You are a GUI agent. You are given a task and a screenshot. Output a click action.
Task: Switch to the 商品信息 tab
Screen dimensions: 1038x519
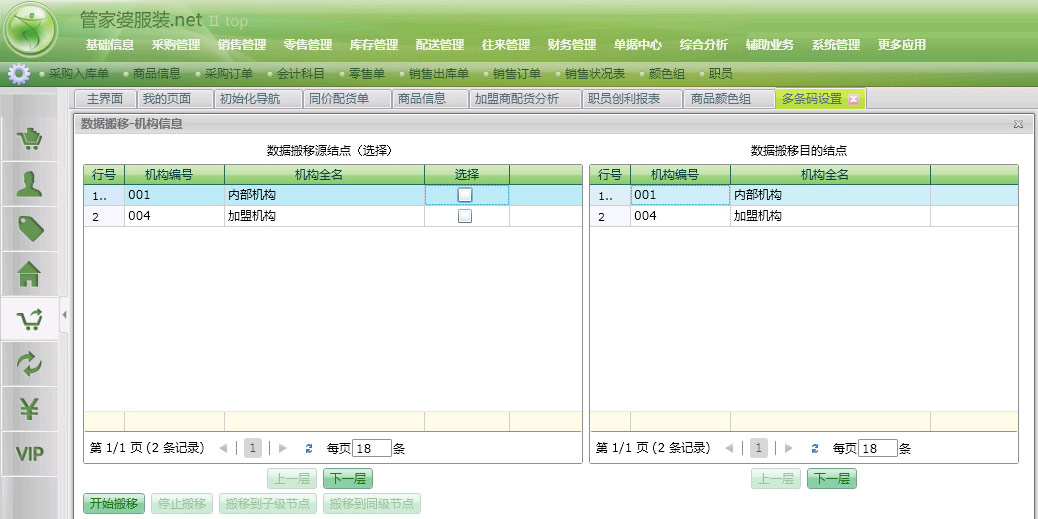tap(421, 99)
